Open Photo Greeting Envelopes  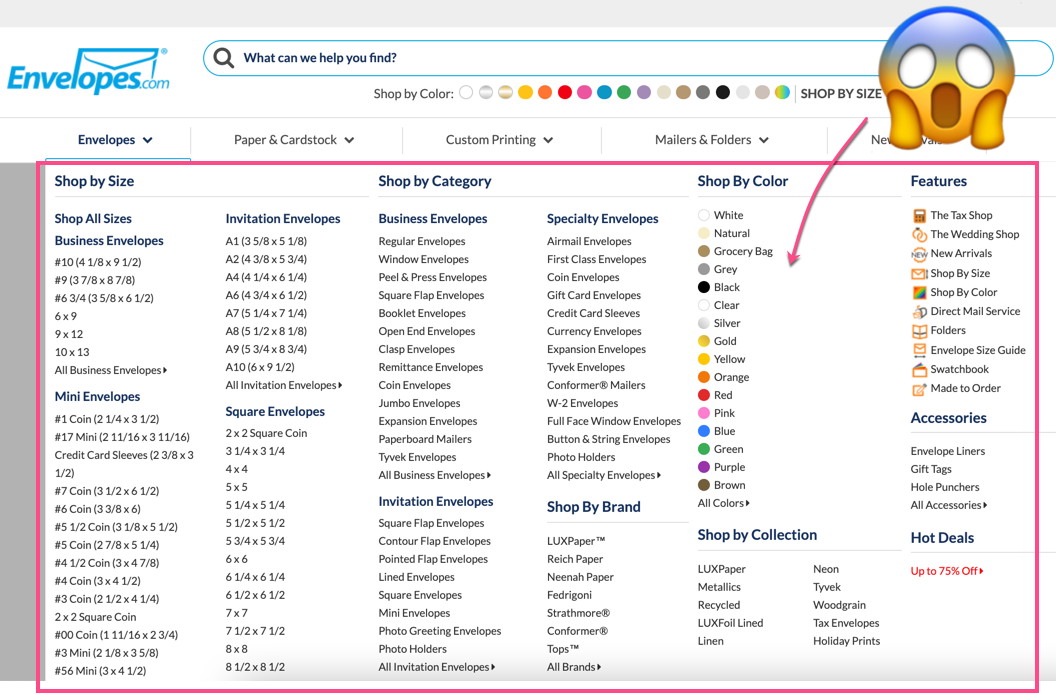pos(440,631)
